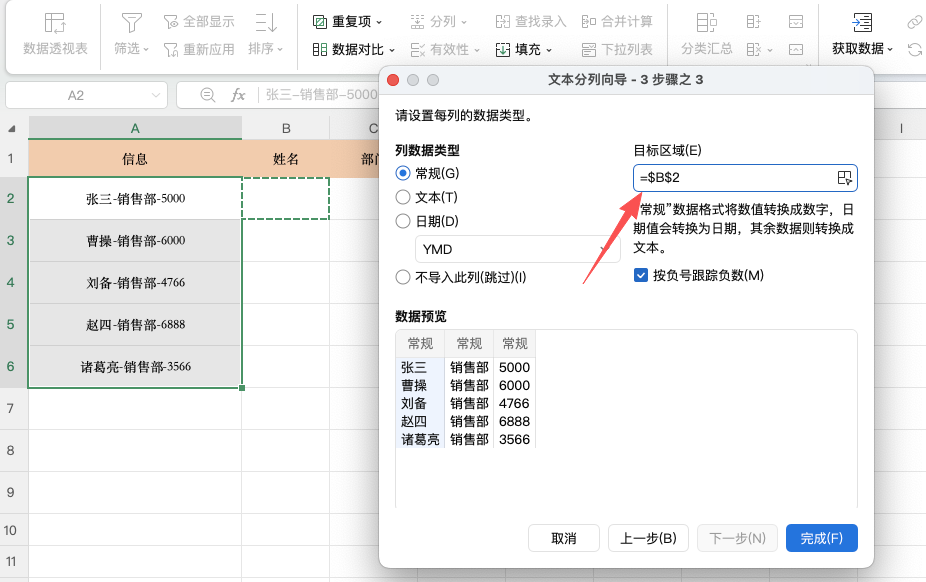Click the 筛选 filter icon
This screenshot has height=582, width=926.
[x=131, y=24]
